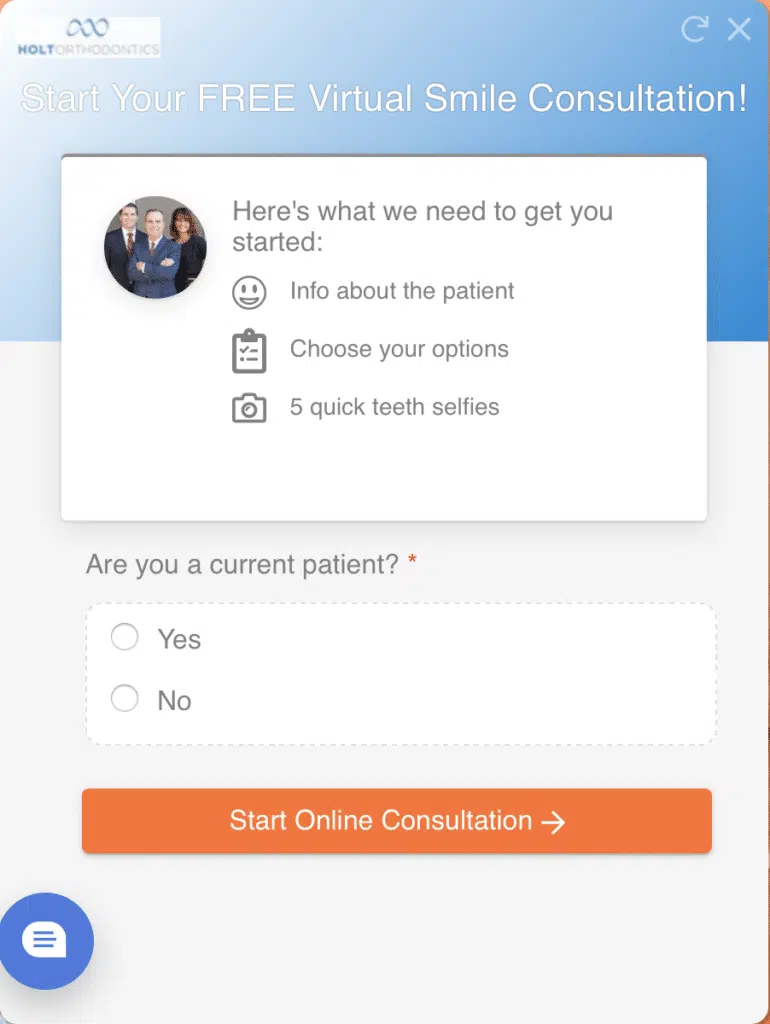Click the doctors team photo
This screenshot has height=1024, width=770.
click(155, 247)
